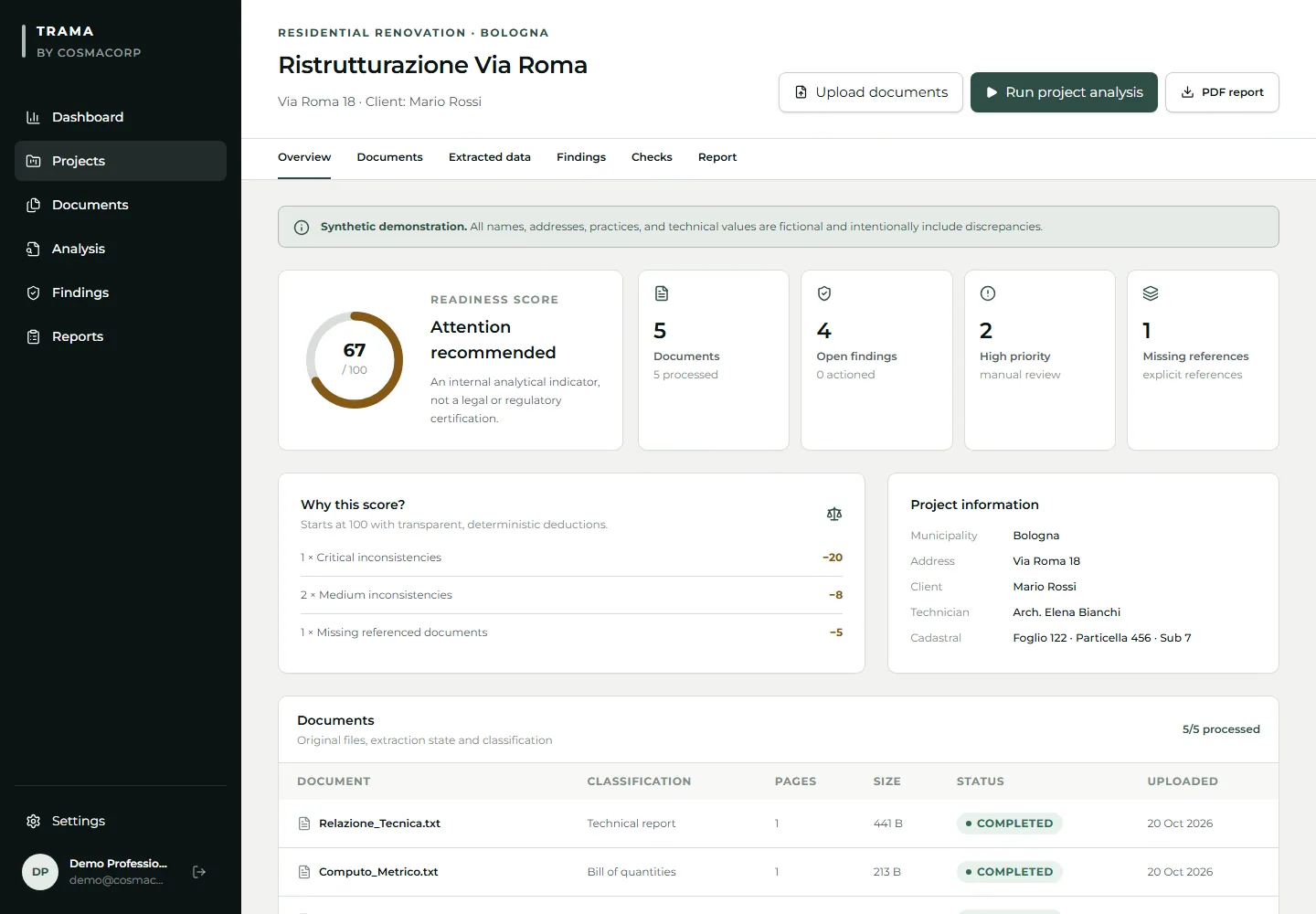Click the file icon beside Computo_Metrico.txt

click(x=305, y=872)
